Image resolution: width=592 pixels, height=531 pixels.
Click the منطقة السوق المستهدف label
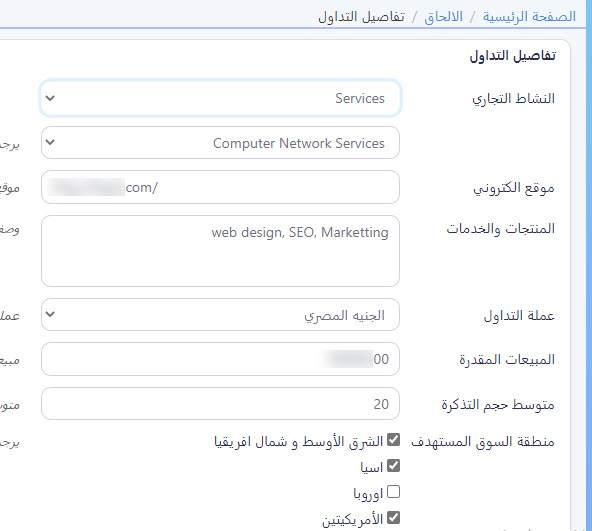click(483, 441)
